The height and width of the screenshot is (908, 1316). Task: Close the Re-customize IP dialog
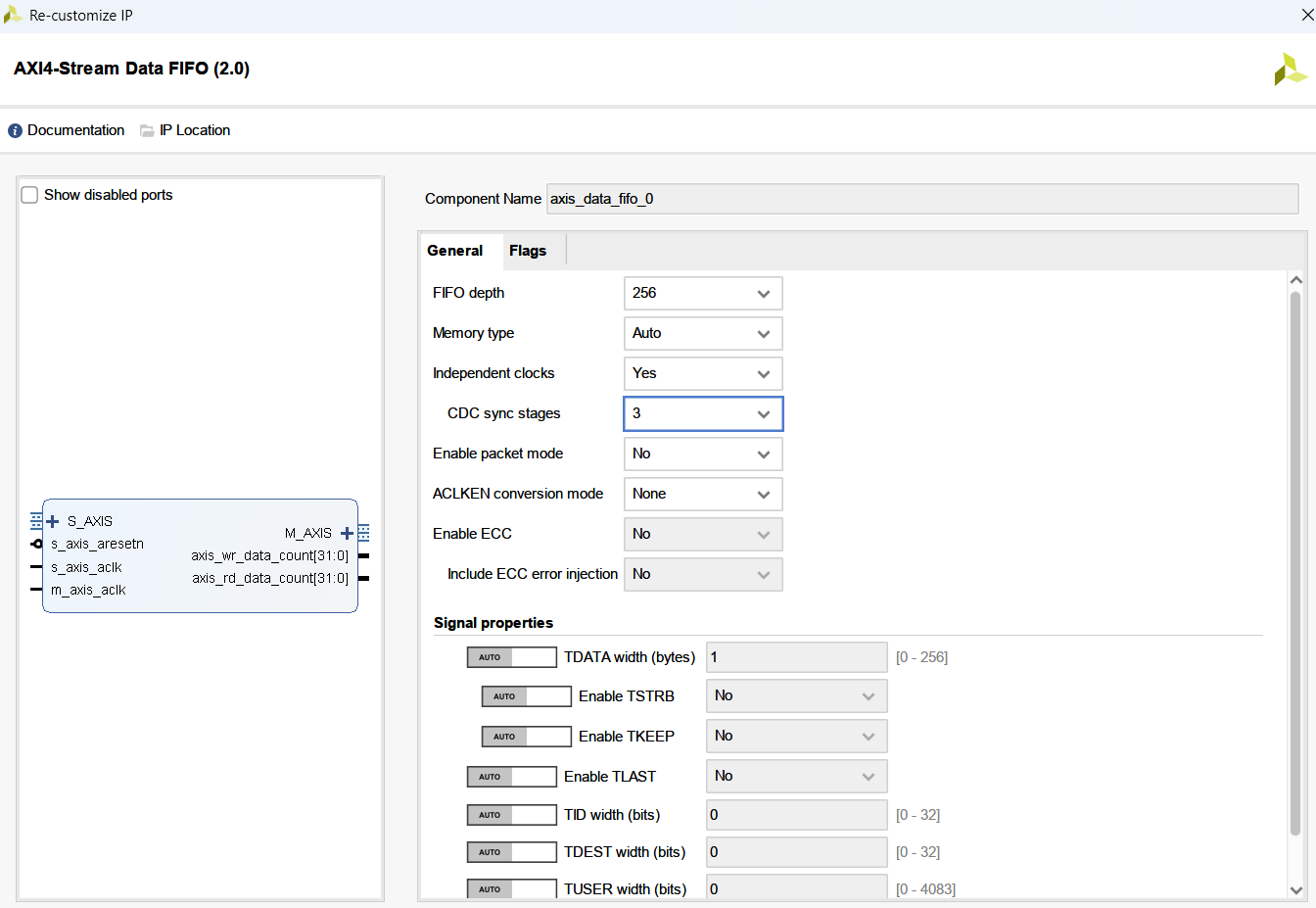click(1306, 16)
